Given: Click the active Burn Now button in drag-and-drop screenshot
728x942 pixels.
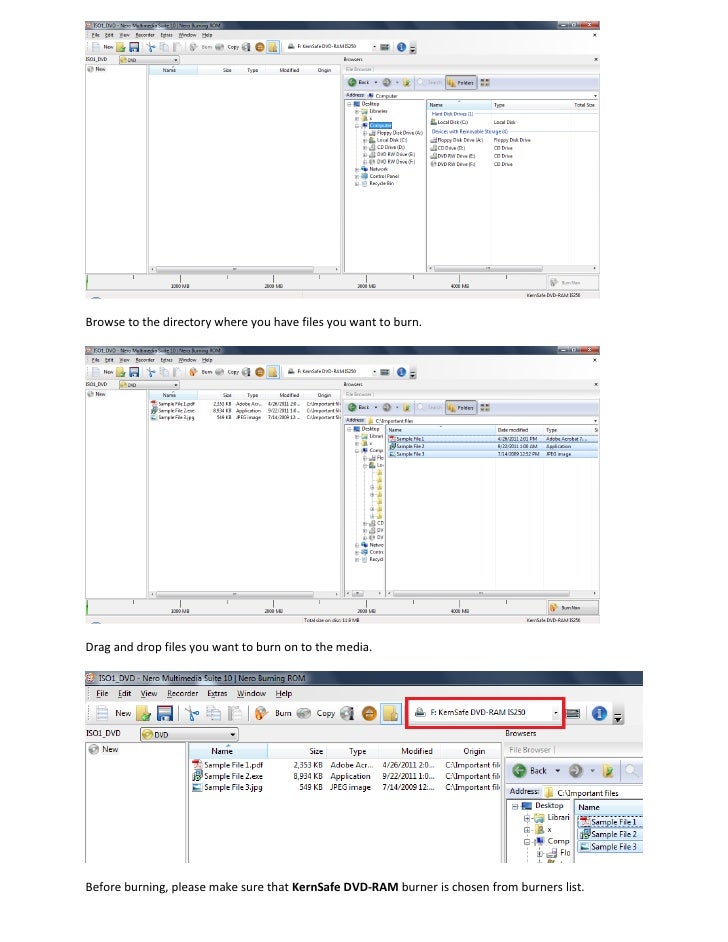Looking at the screenshot, I should 572,607.
